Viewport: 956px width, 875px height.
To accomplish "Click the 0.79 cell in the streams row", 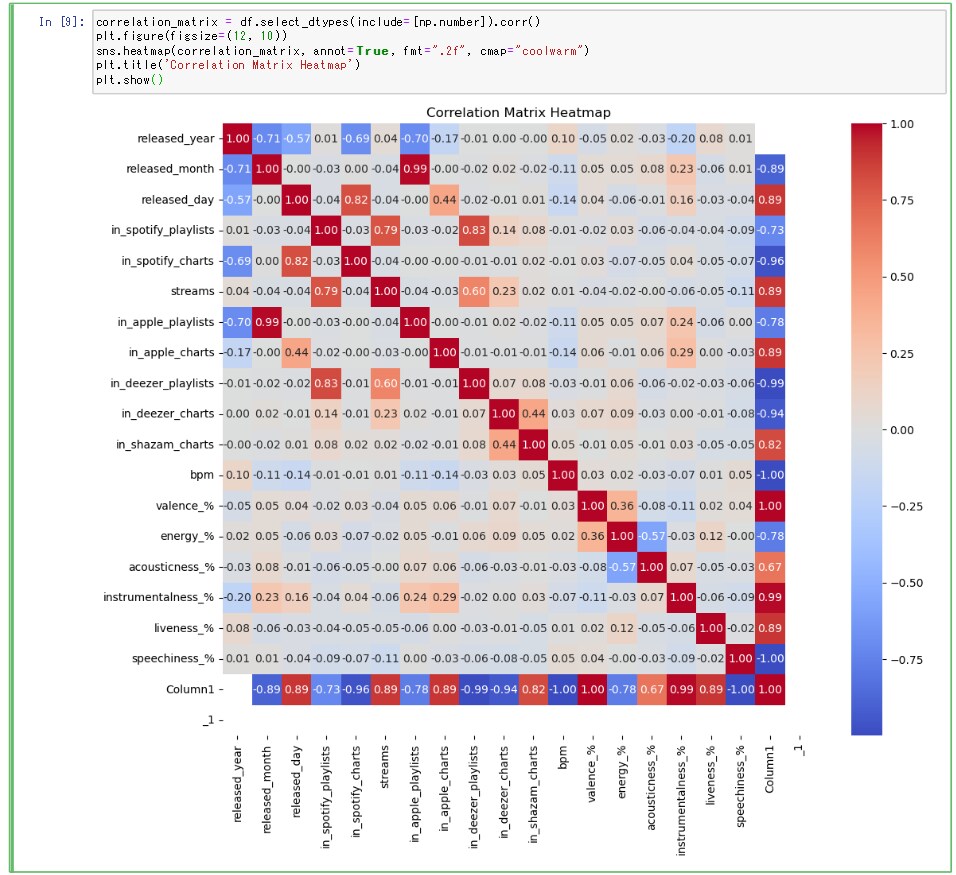I will pyautogui.click(x=326, y=291).
